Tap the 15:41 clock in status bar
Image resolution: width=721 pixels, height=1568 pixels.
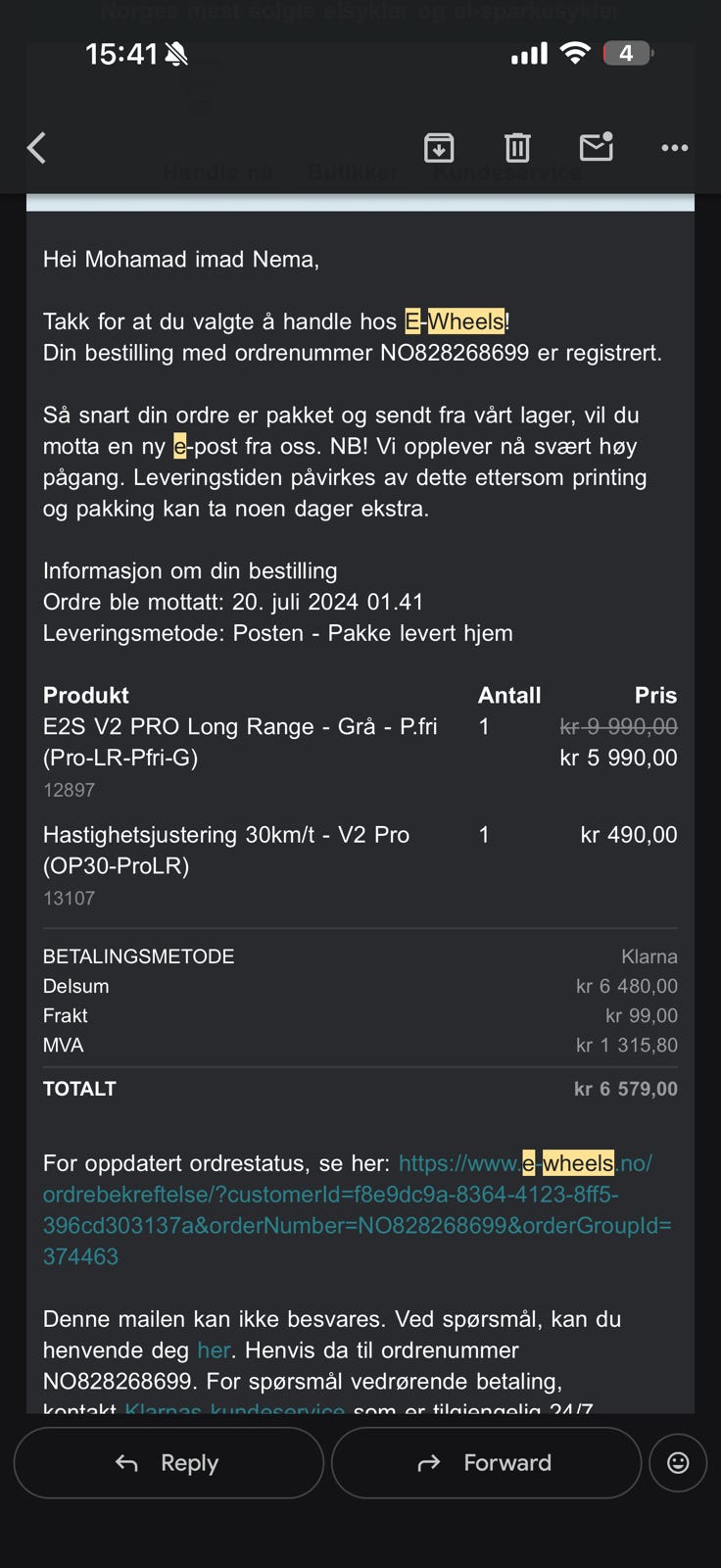[120, 54]
